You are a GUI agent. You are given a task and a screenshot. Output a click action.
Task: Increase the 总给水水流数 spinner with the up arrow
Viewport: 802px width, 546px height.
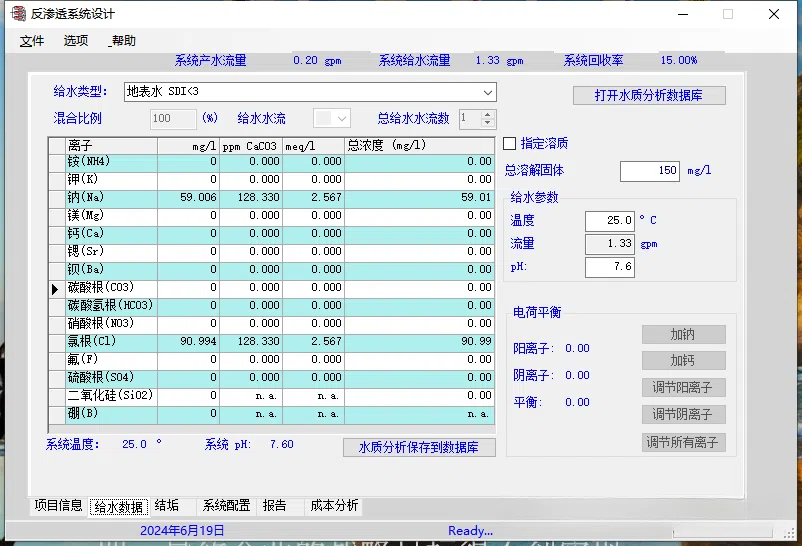(x=487, y=115)
